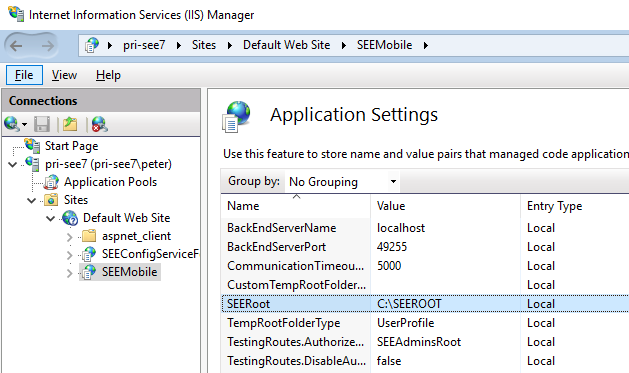
Task: Click the Application Settings header icon
Action: click(x=236, y=116)
